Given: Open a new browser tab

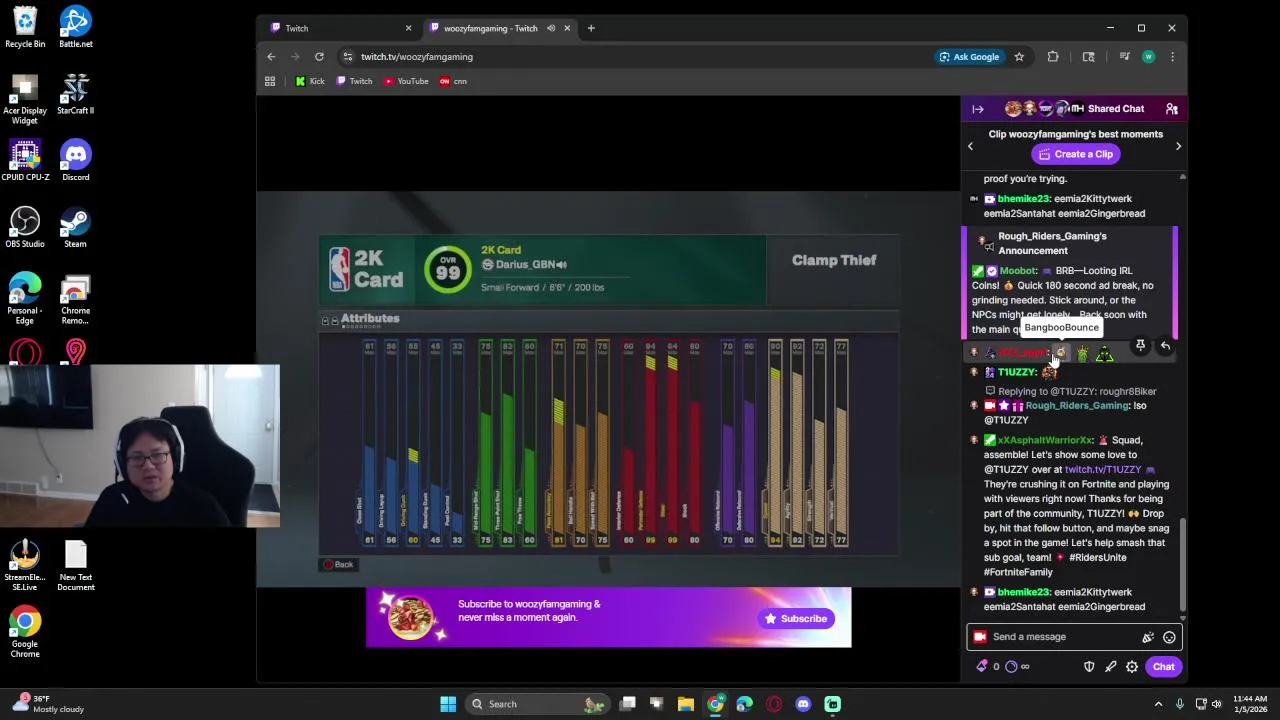Looking at the screenshot, I should coord(591,28).
